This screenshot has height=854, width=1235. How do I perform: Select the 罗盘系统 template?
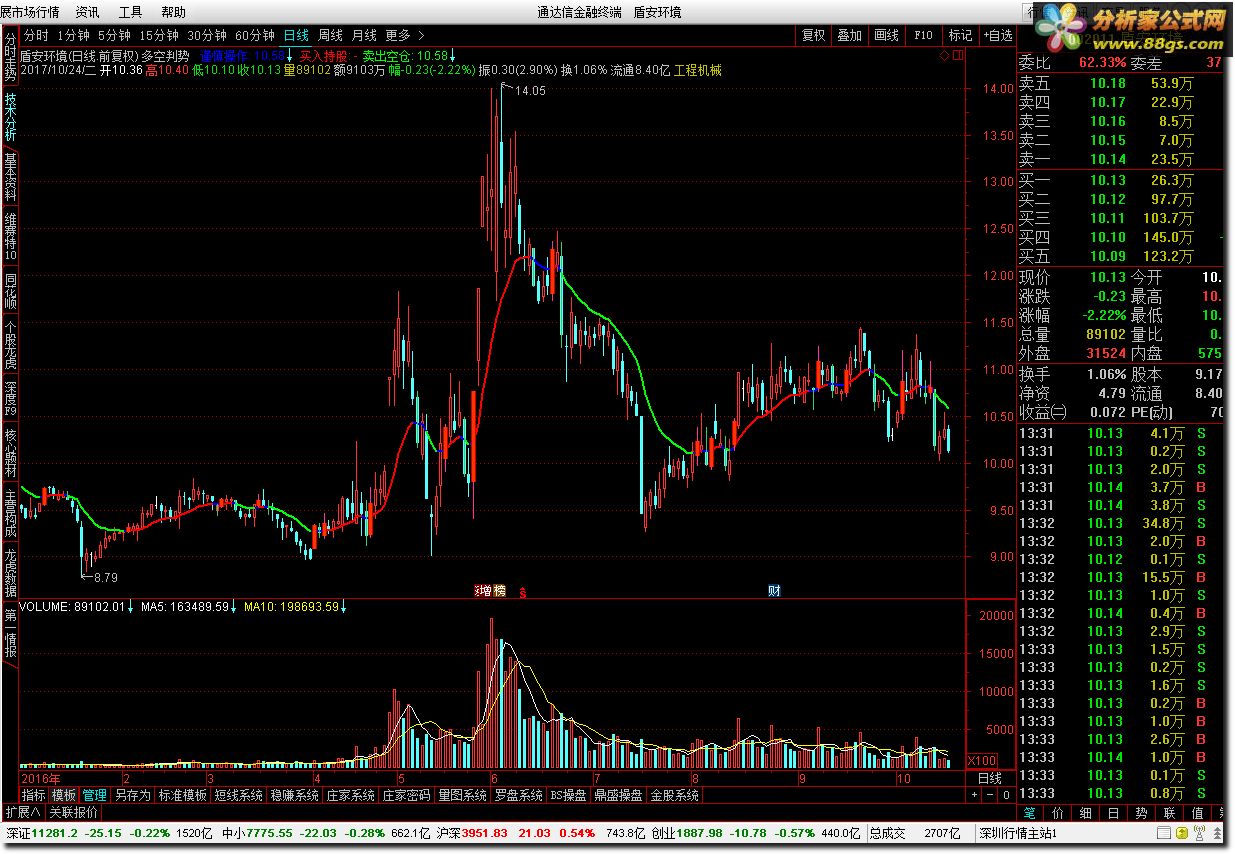click(x=518, y=795)
